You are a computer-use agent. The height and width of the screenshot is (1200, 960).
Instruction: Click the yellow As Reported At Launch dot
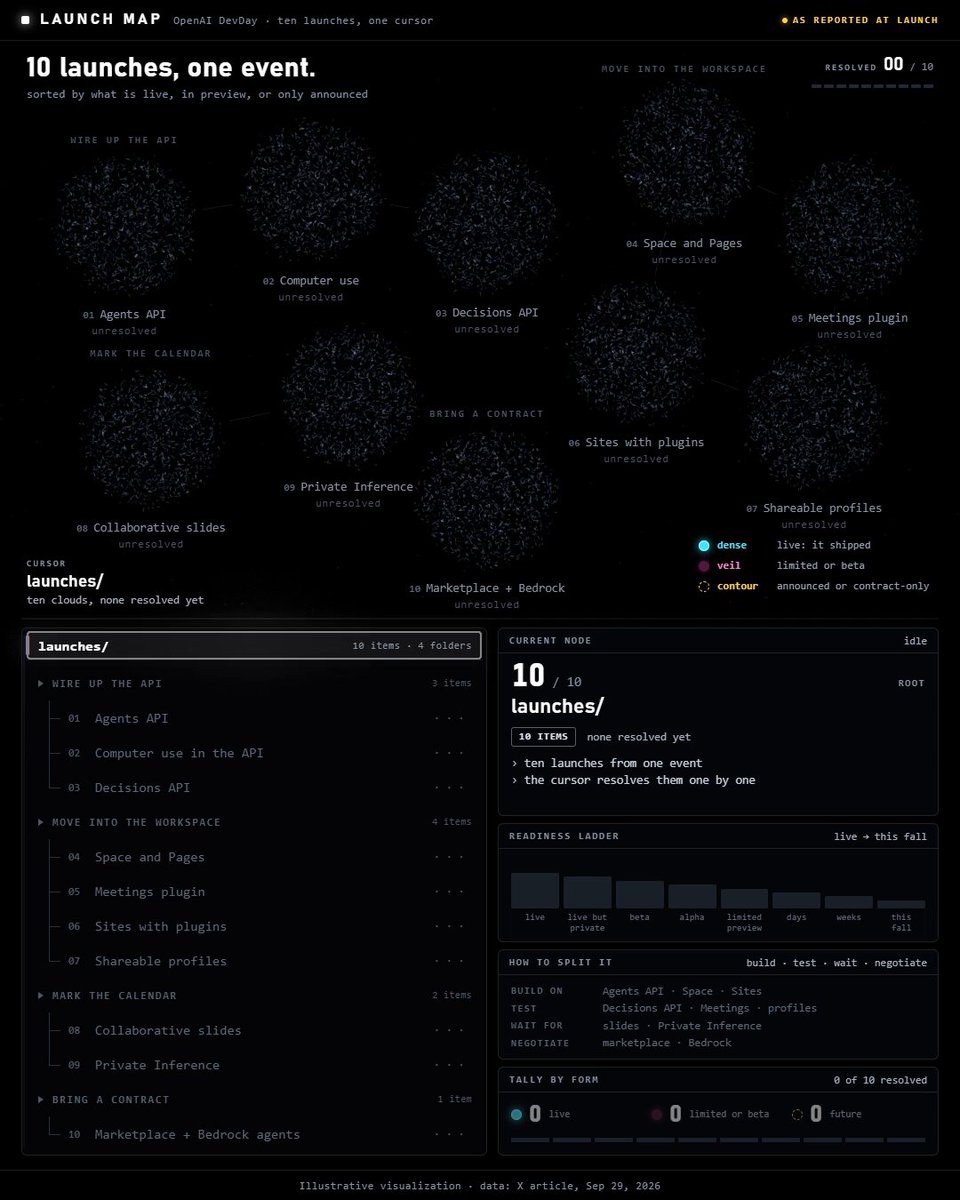pyautogui.click(x=785, y=20)
